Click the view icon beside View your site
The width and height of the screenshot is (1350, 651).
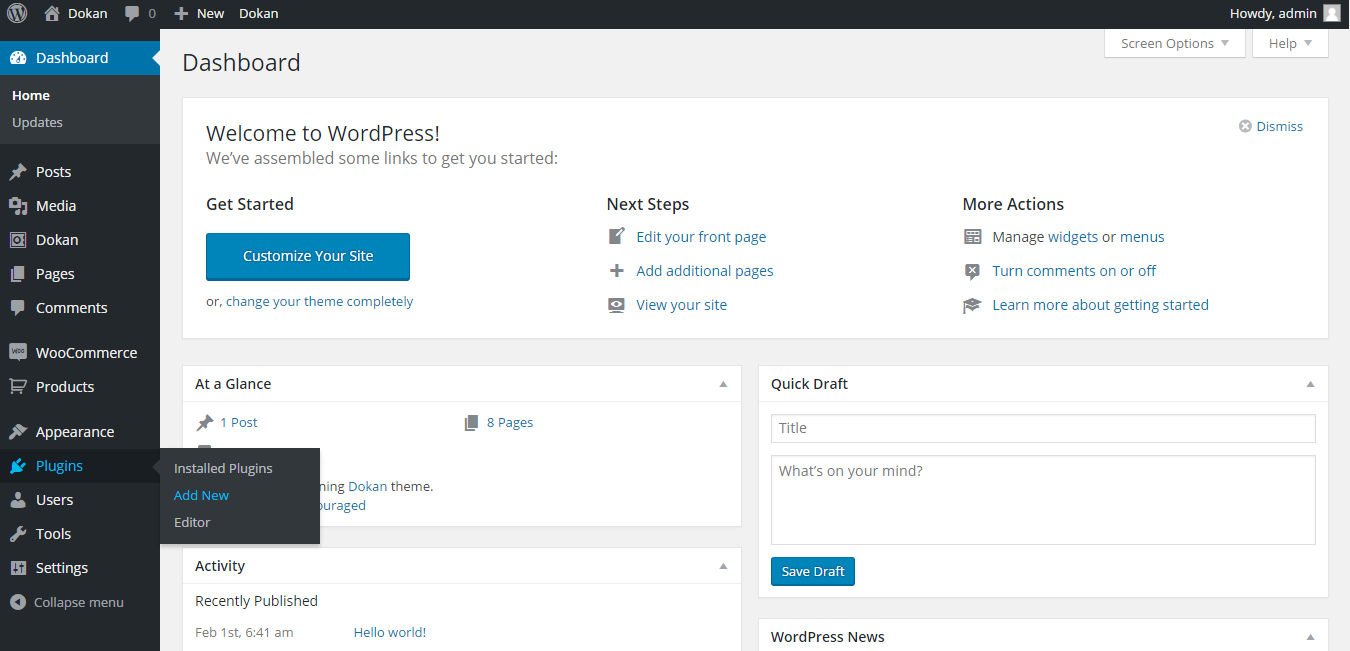(617, 305)
